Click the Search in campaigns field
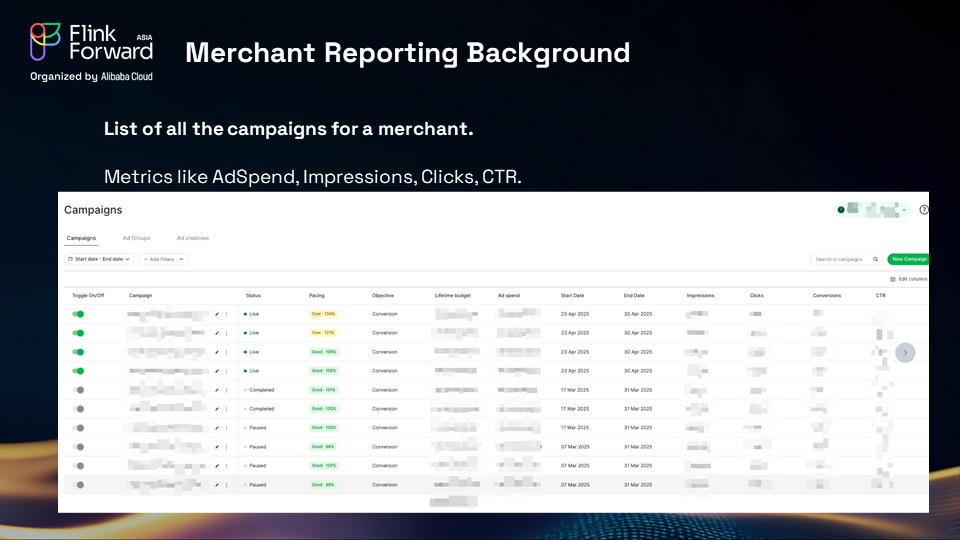This screenshot has width=960, height=540. [846, 260]
